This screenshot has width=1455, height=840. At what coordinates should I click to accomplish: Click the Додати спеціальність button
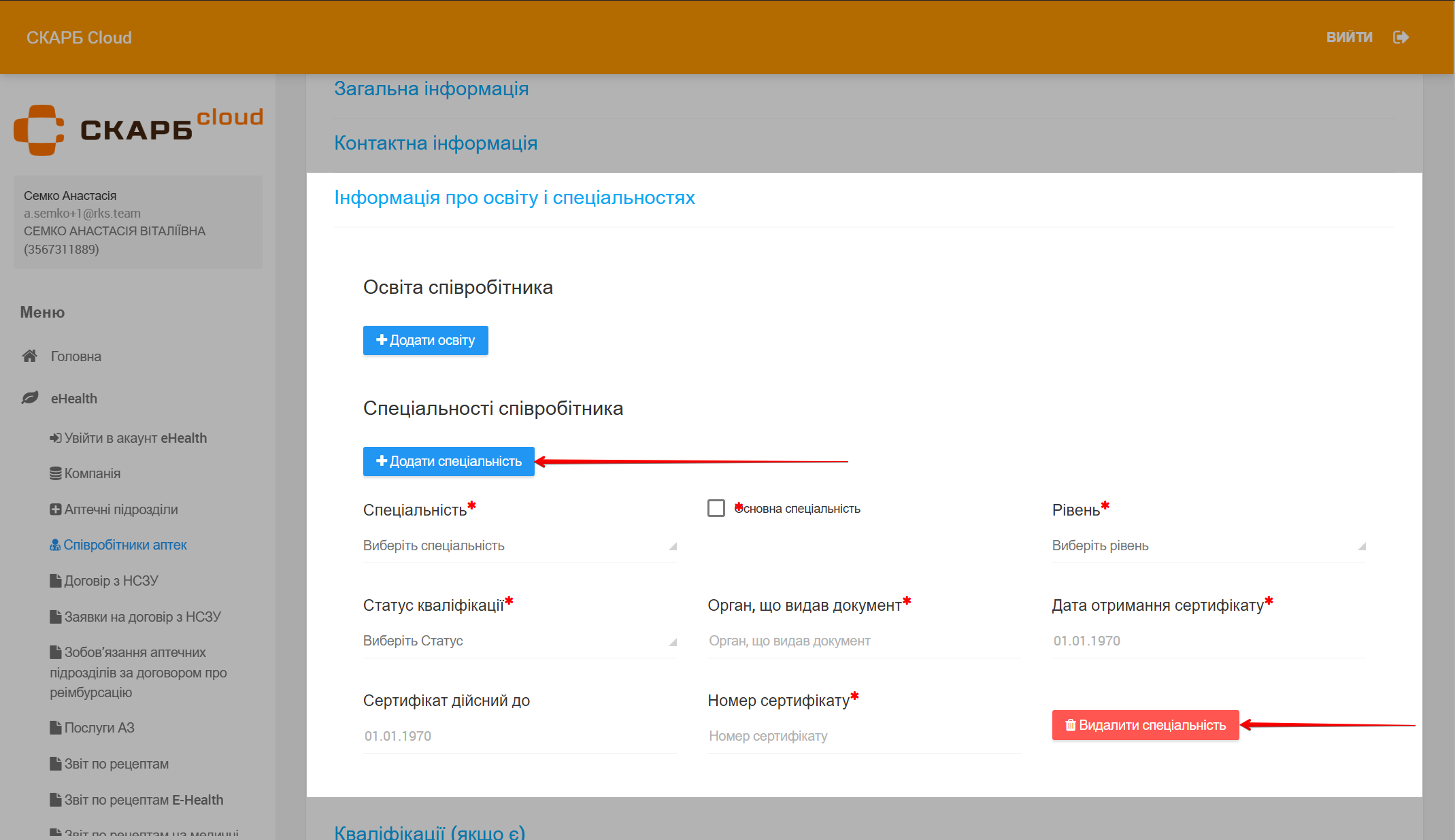(448, 461)
